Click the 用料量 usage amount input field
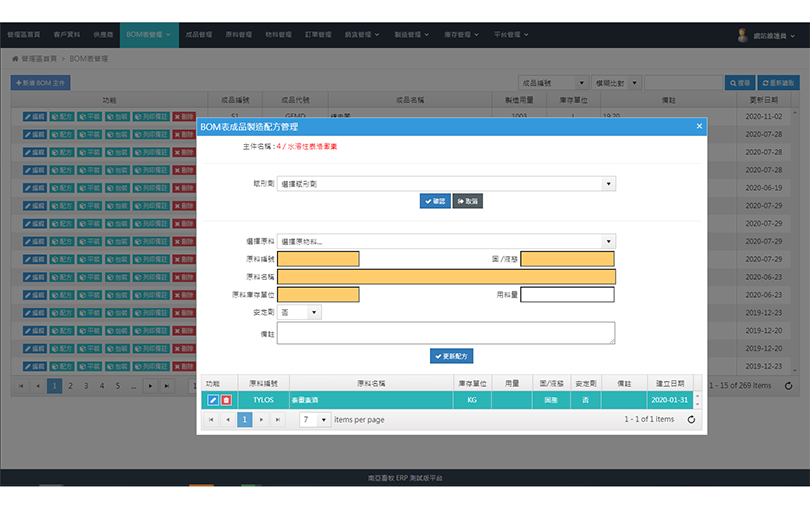Screen dimensions: 810x510 [x=567, y=295]
